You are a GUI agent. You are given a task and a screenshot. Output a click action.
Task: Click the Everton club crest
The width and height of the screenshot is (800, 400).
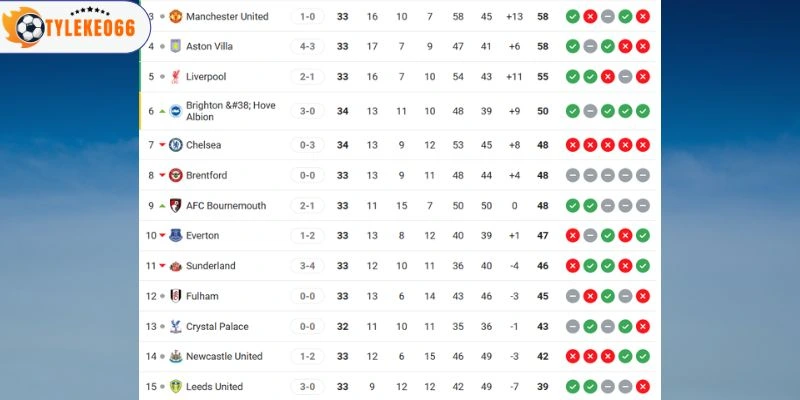tap(176, 236)
